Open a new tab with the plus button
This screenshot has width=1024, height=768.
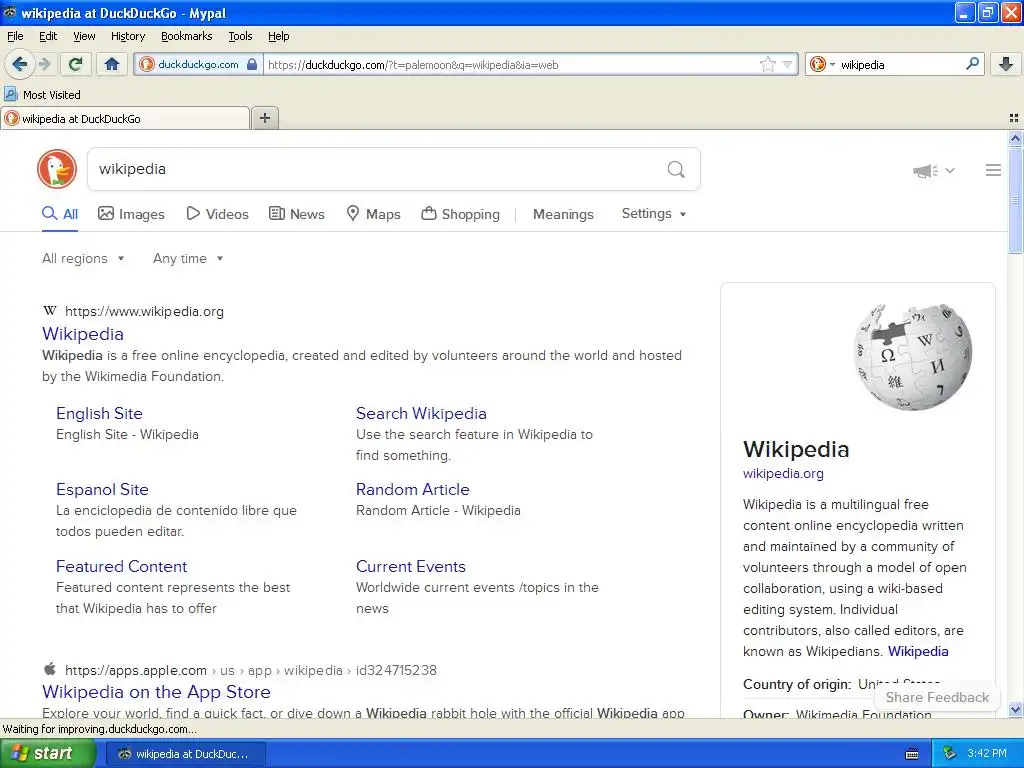tap(264, 118)
